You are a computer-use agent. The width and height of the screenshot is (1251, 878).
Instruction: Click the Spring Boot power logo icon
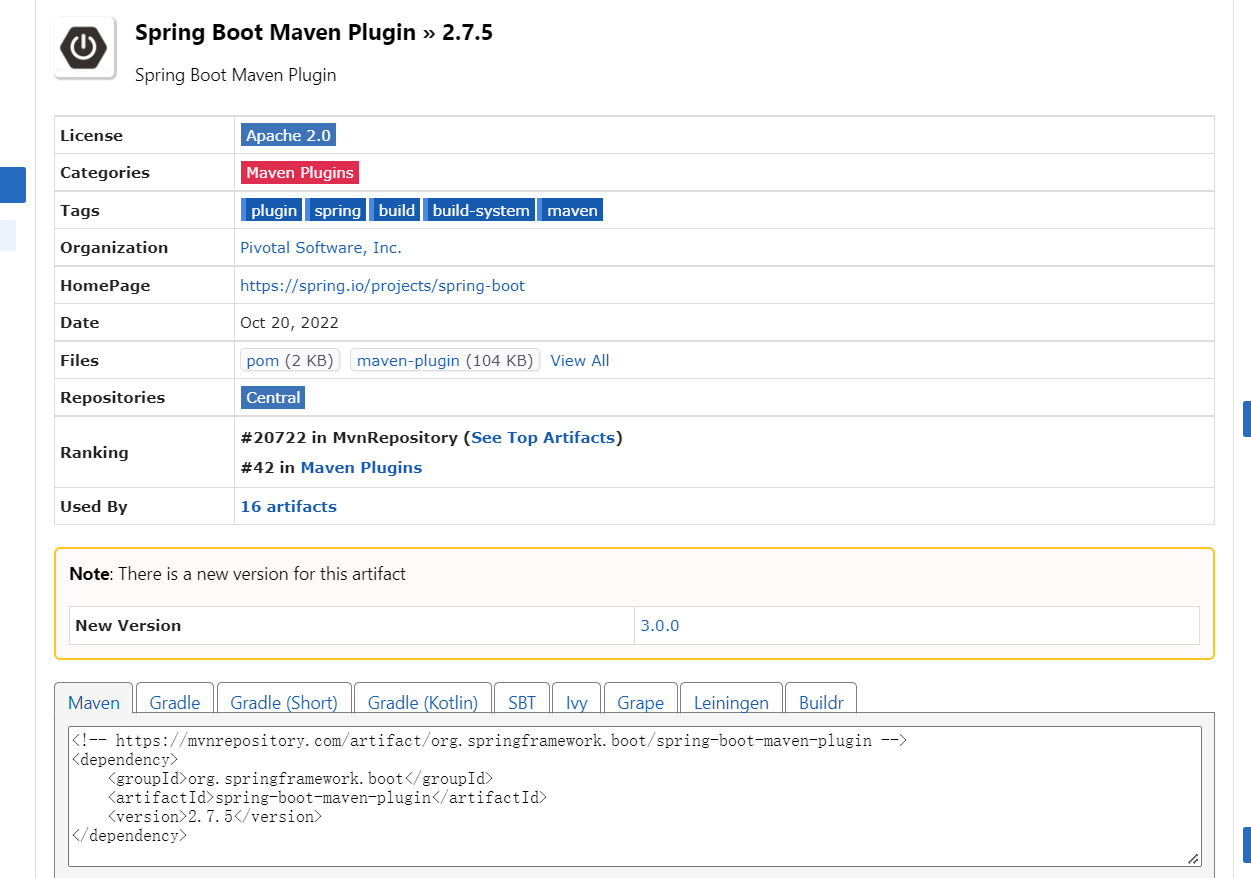(x=84, y=48)
